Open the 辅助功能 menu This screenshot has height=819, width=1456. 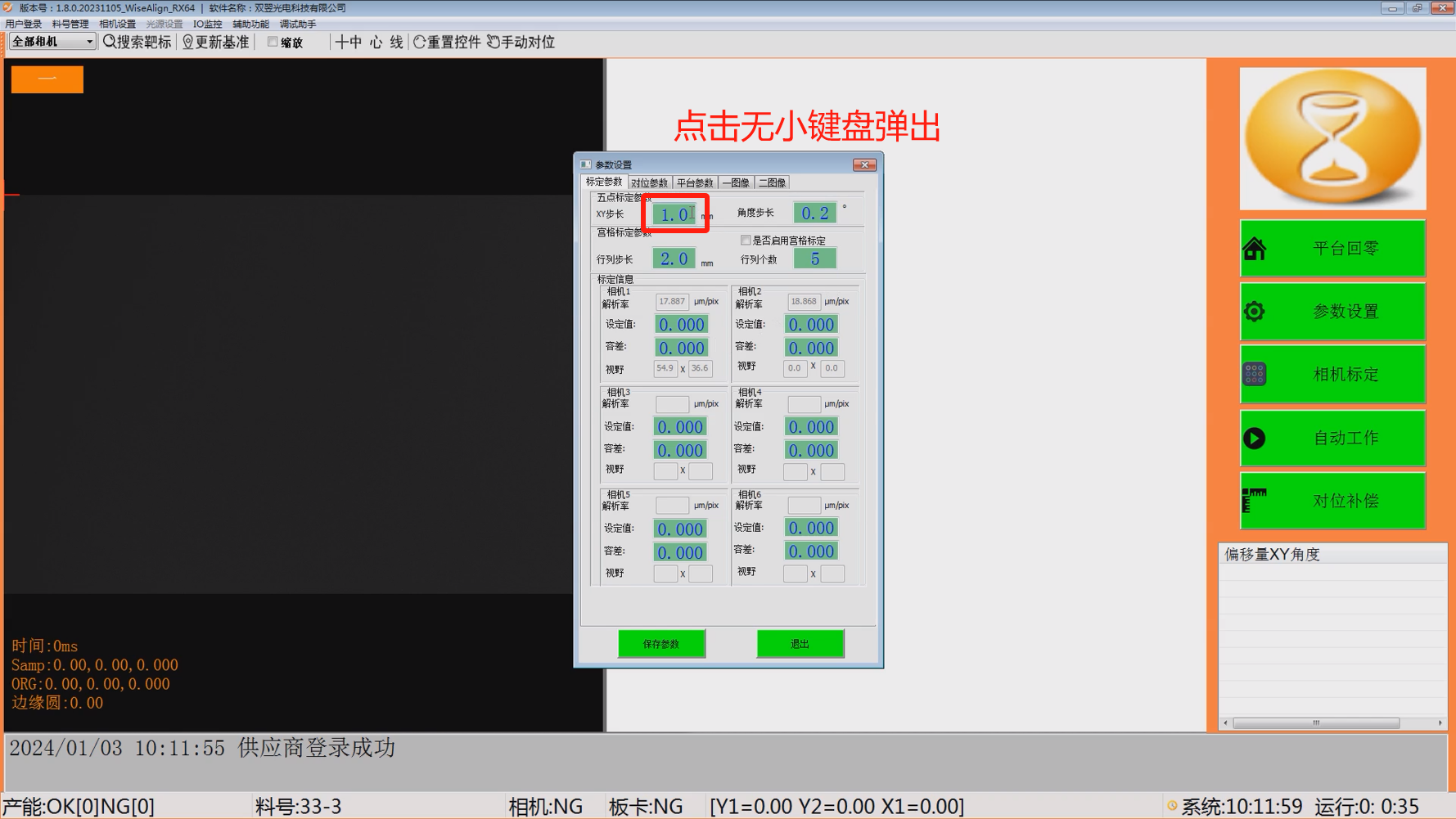click(250, 25)
